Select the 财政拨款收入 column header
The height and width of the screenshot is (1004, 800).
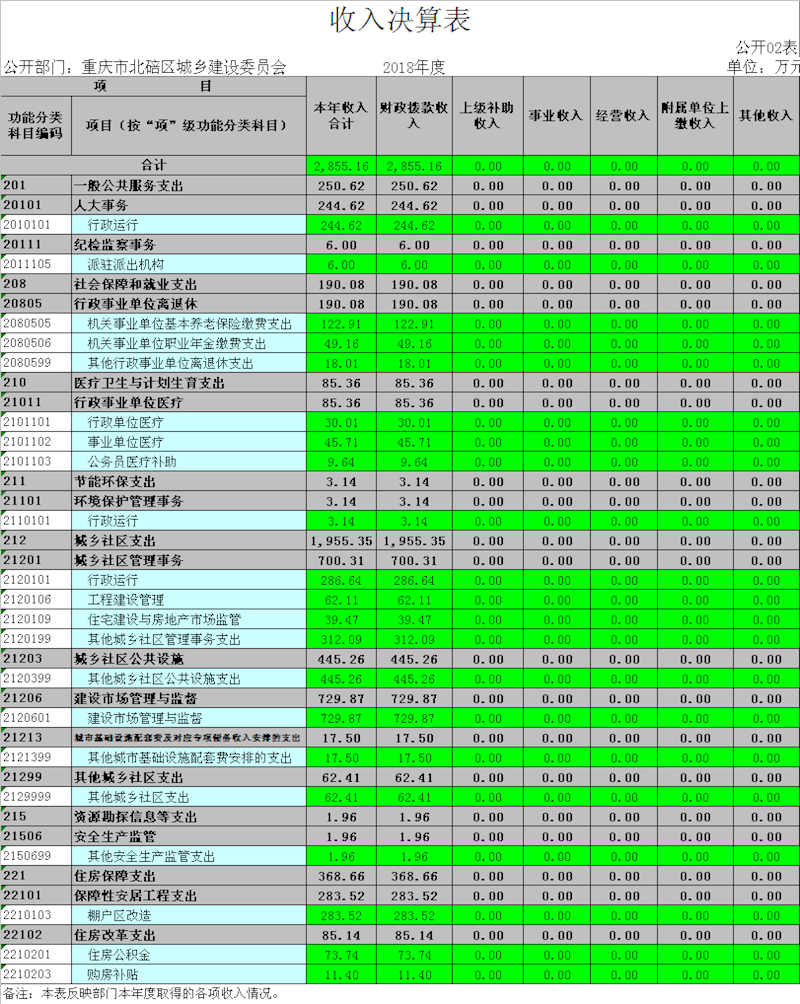click(413, 116)
